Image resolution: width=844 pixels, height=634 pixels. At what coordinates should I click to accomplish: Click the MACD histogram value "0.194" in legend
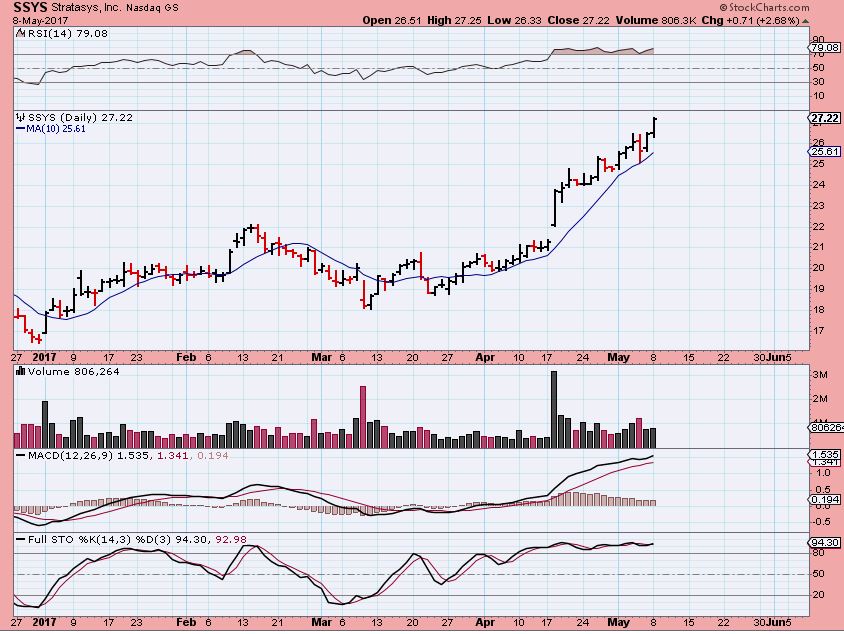tap(213, 455)
